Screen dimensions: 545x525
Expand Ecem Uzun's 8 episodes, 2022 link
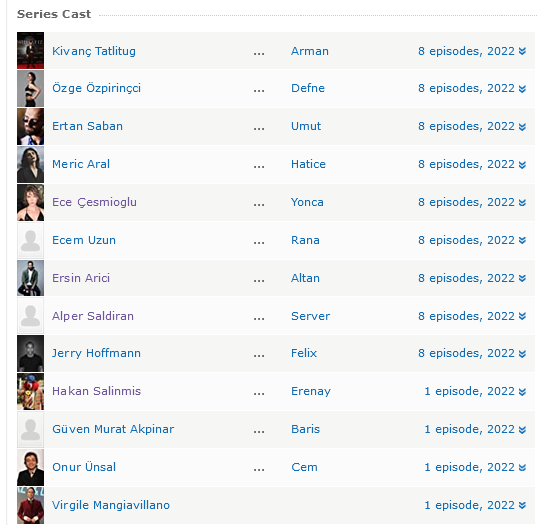coord(472,240)
